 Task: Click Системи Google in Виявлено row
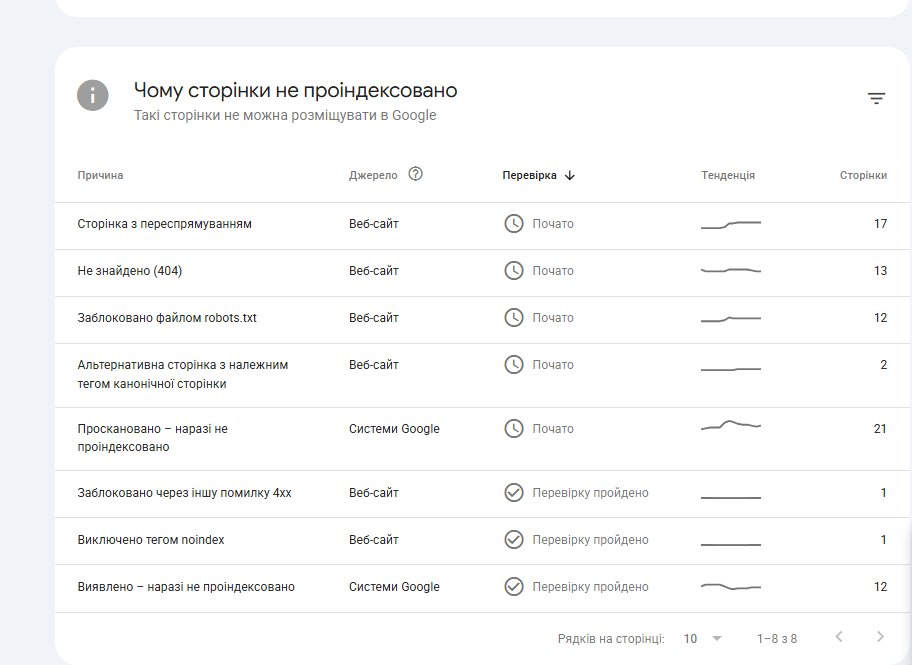394,586
